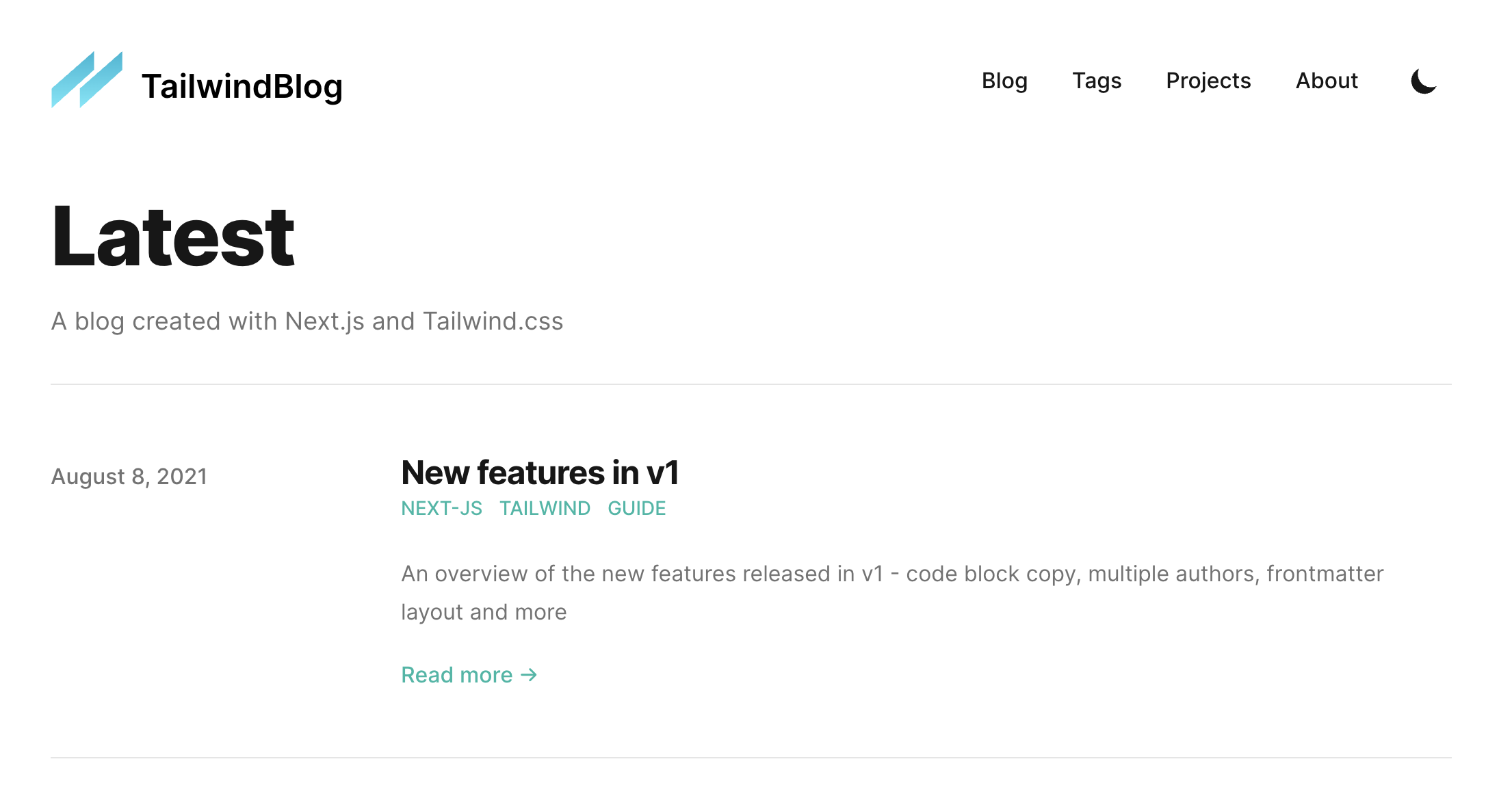Viewport: 1512px width, 796px height.
Task: Select the TAILWIND tag link
Action: 545,508
